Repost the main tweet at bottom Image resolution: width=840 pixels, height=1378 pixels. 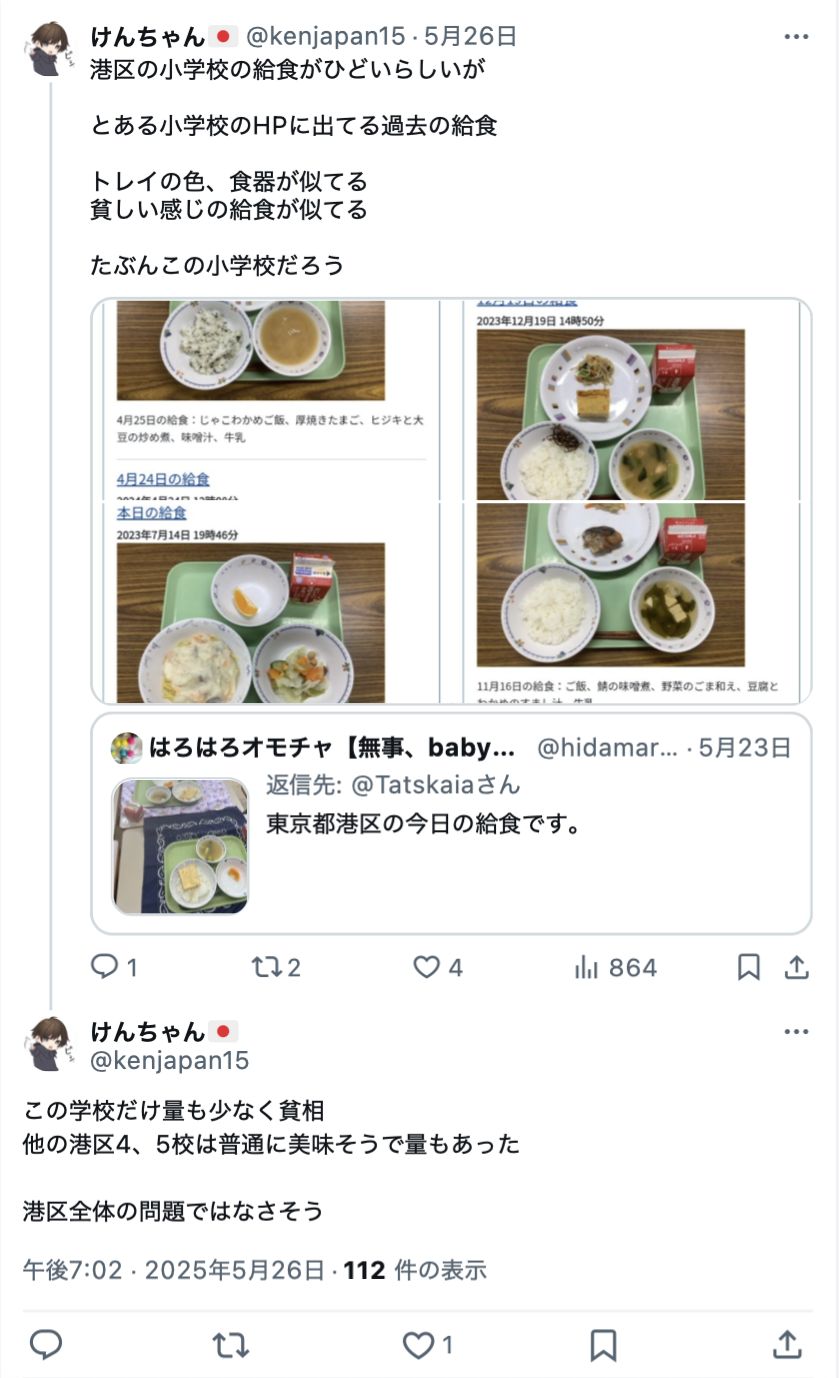(x=232, y=1345)
